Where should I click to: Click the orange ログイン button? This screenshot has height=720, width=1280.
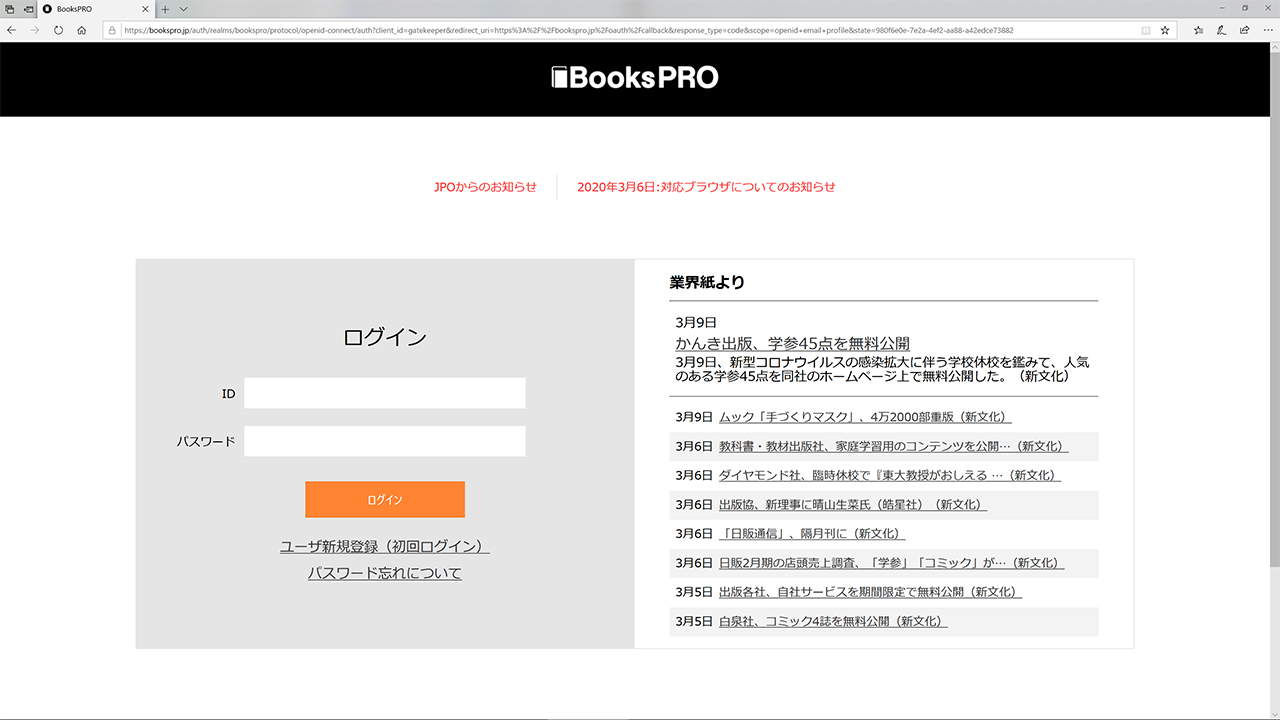[x=385, y=500]
